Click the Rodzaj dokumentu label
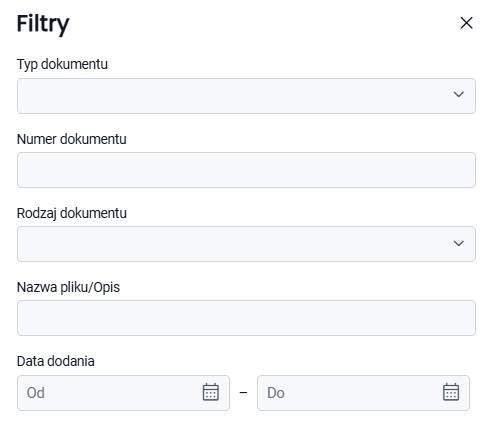This screenshot has width=494, height=448. click(72, 213)
